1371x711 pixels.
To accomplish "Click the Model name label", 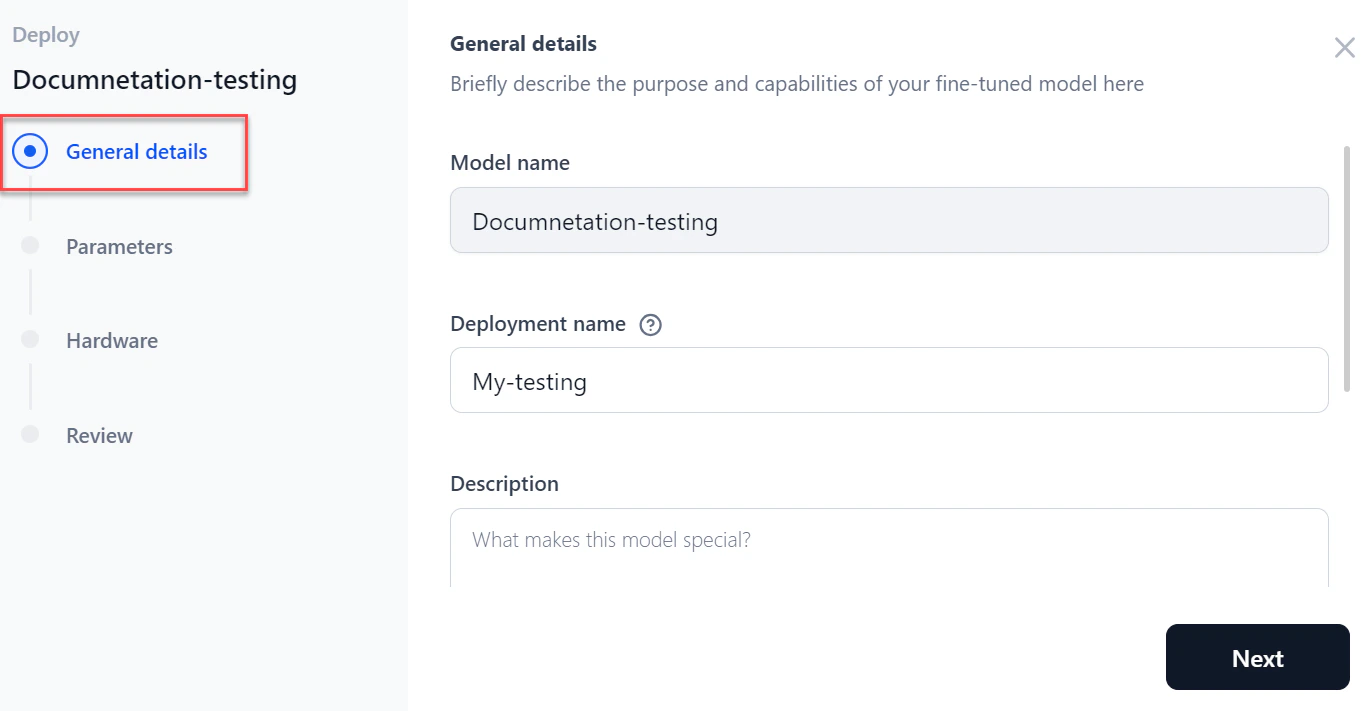I will tap(510, 162).
